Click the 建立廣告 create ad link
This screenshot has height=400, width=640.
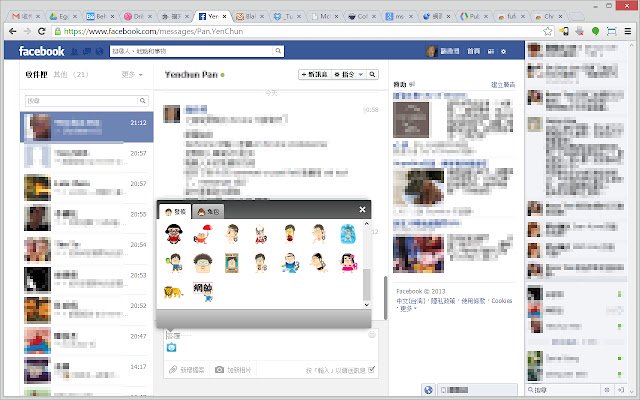point(503,84)
